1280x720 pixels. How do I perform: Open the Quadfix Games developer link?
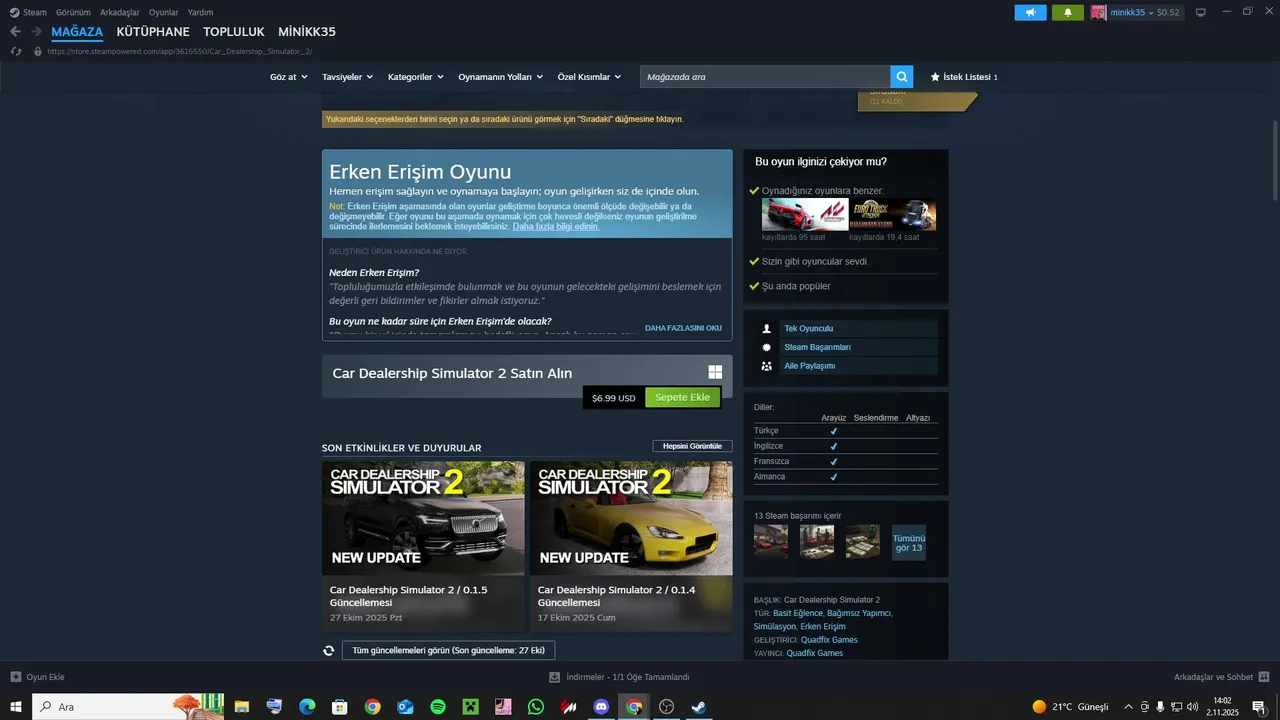pos(829,640)
